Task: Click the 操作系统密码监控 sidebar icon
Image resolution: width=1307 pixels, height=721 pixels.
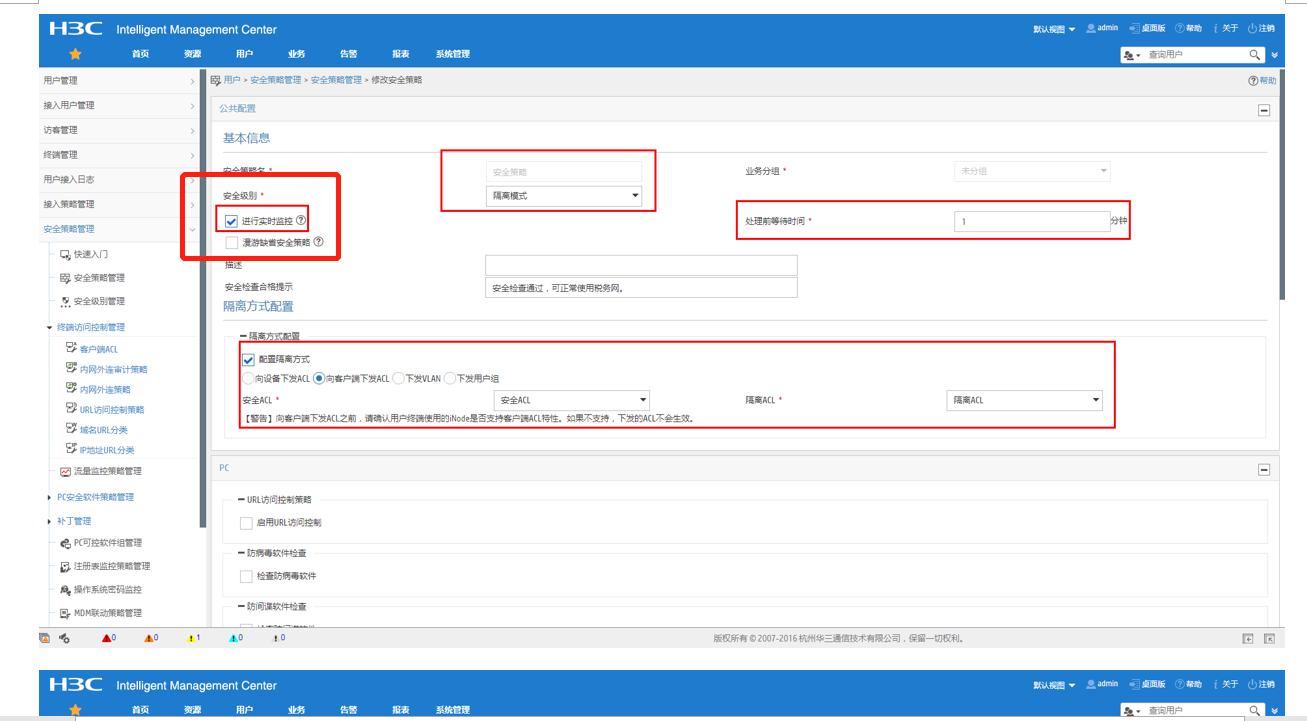Action: (65, 590)
